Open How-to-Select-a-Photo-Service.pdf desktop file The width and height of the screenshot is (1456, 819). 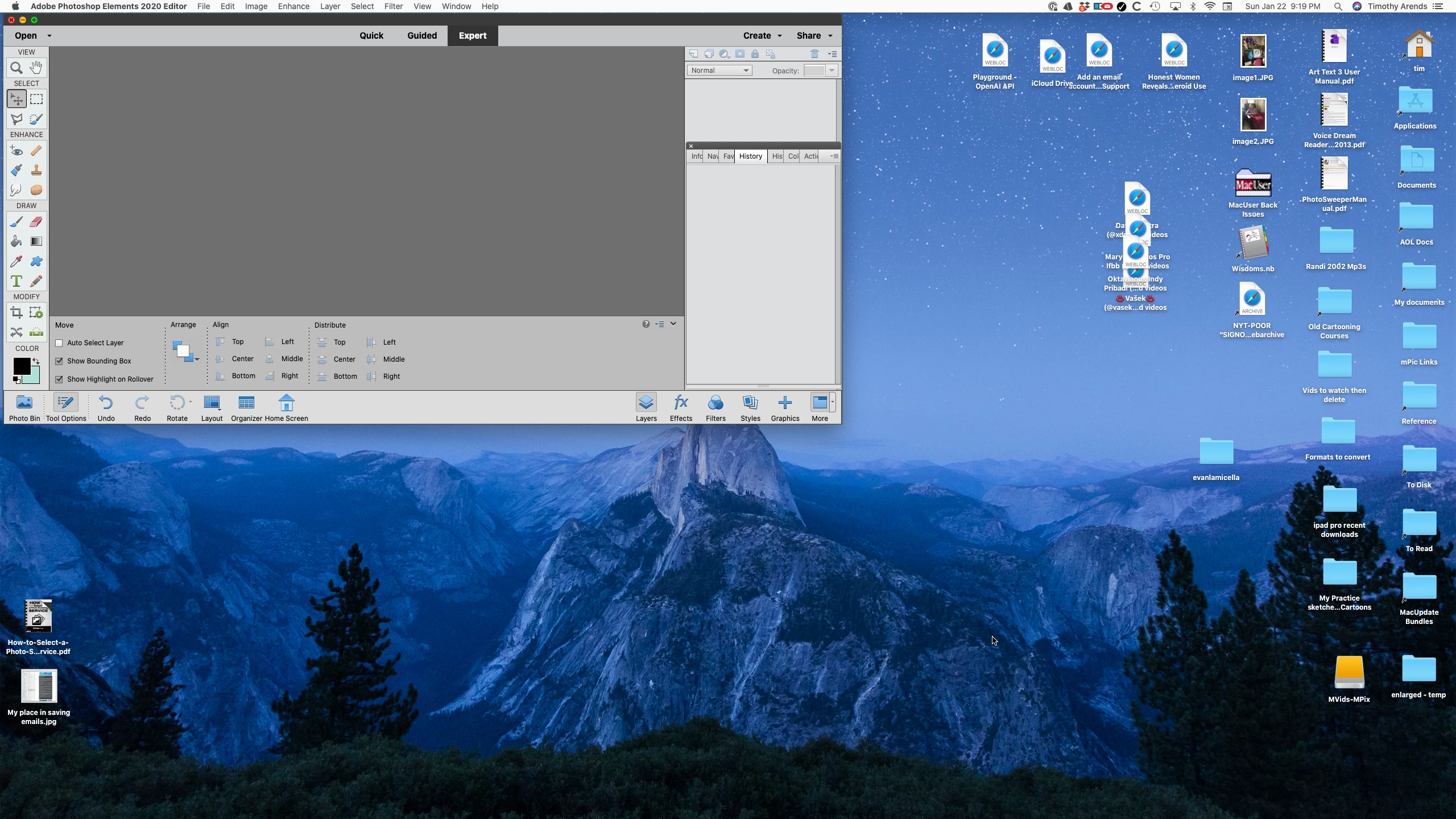coord(38,616)
